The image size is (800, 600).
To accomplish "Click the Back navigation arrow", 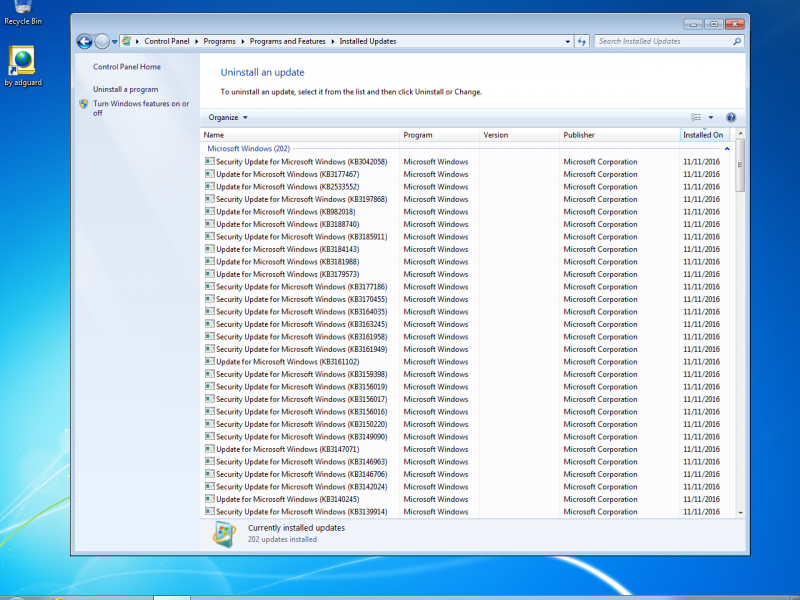I will [85, 41].
